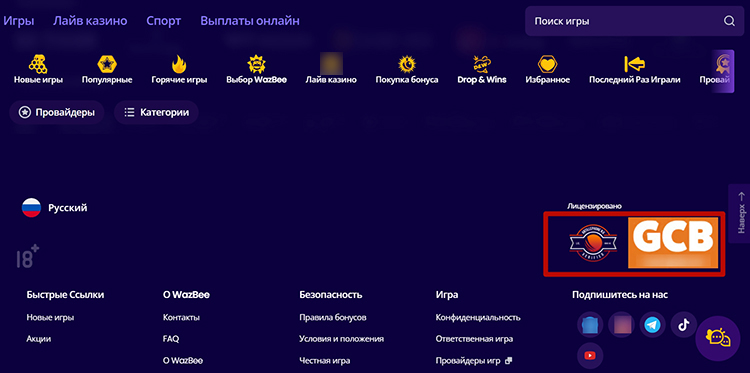Open the Спорт menu item
The width and height of the screenshot is (750, 373).
coord(164,21)
